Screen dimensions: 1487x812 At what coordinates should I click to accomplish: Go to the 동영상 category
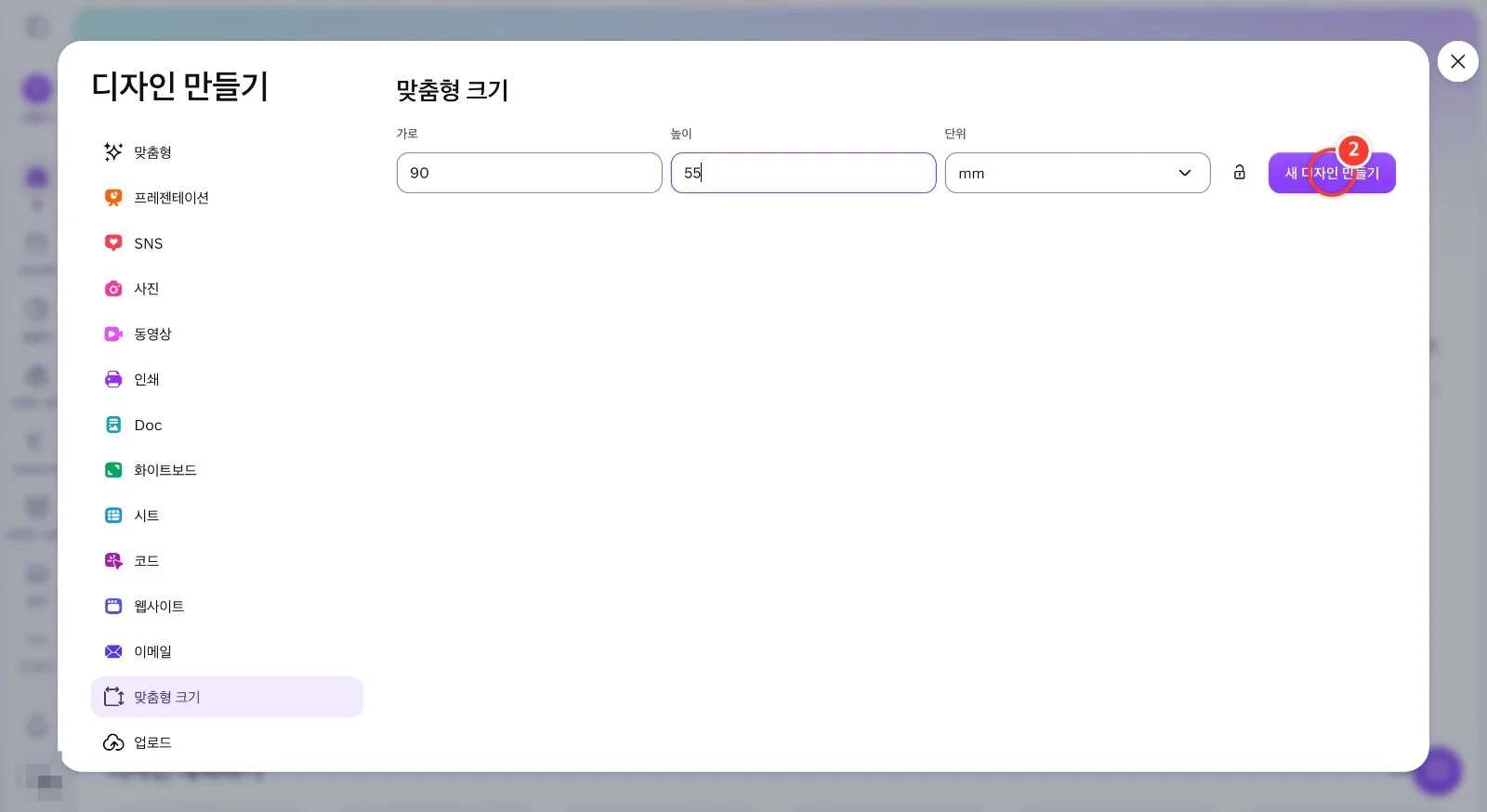click(x=152, y=334)
